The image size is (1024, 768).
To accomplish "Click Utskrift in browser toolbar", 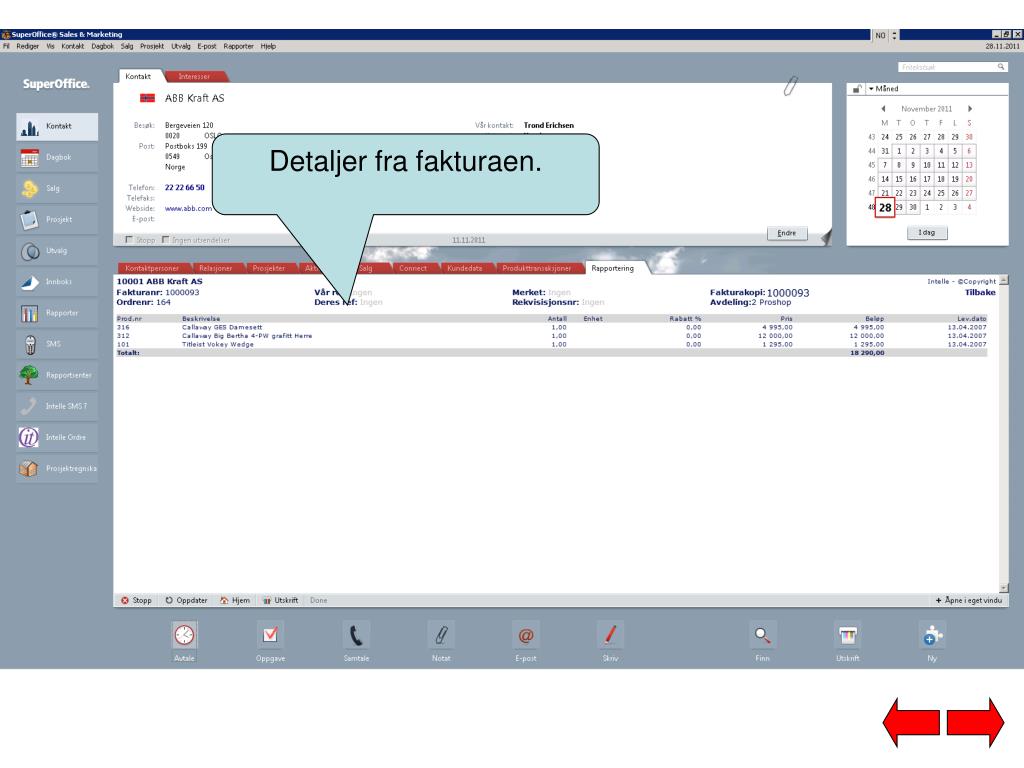I will coord(281,600).
